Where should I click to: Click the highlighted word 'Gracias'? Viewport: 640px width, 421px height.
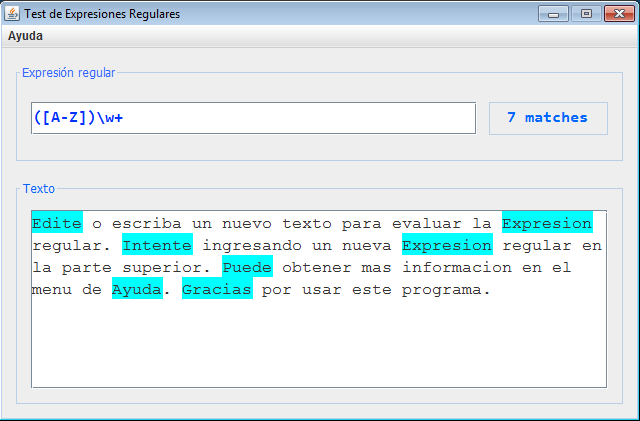[217, 289]
